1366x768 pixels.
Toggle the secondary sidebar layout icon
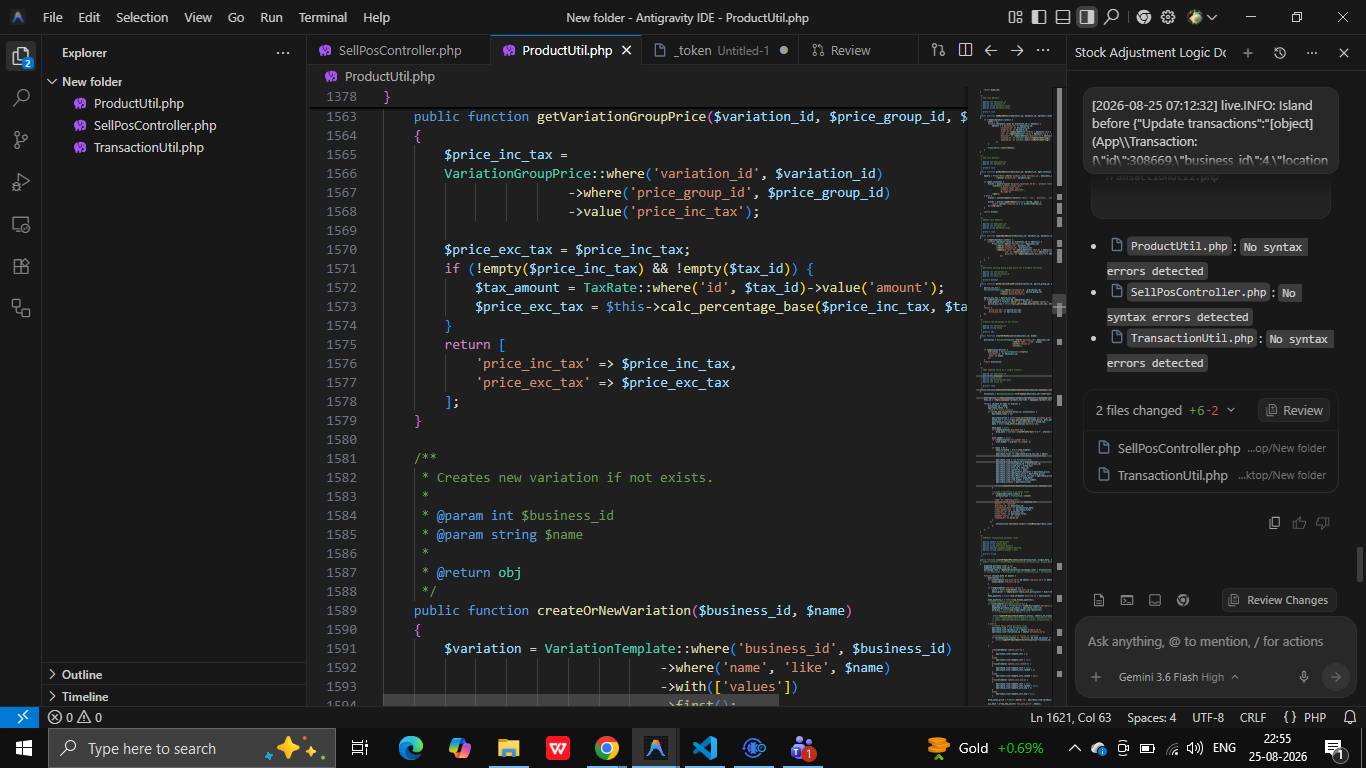tap(1087, 17)
